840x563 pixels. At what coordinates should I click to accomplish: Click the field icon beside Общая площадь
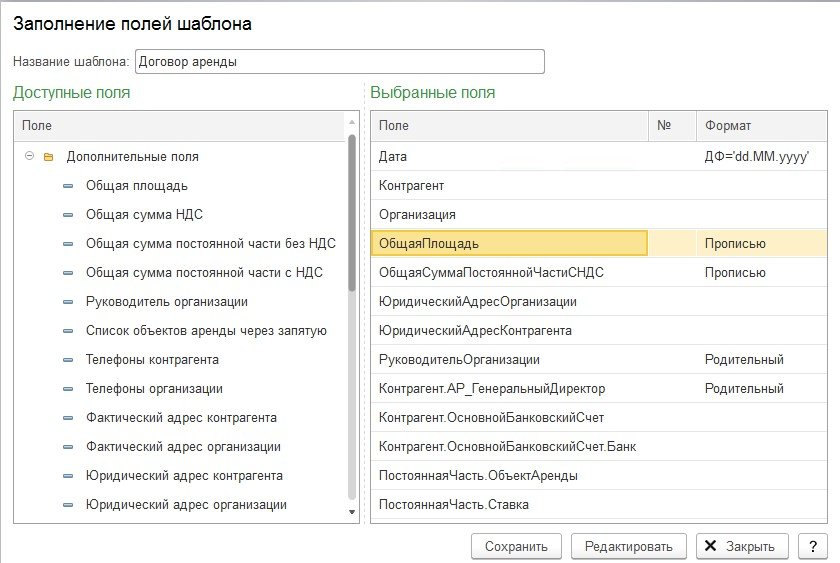(68, 186)
